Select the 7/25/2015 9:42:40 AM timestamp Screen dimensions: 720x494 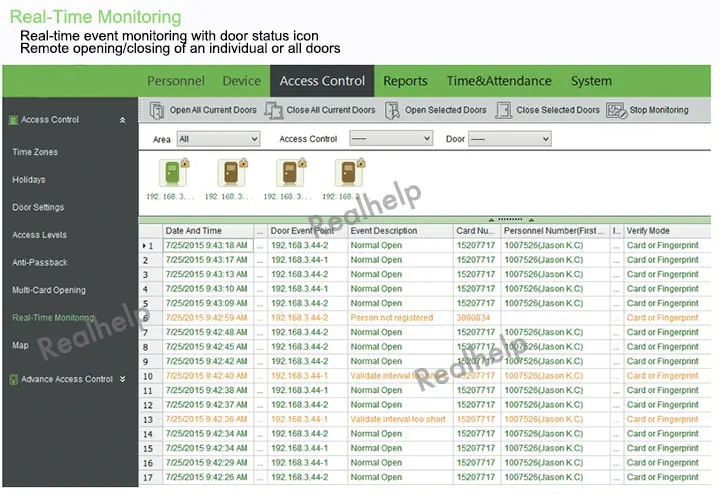[207, 376]
